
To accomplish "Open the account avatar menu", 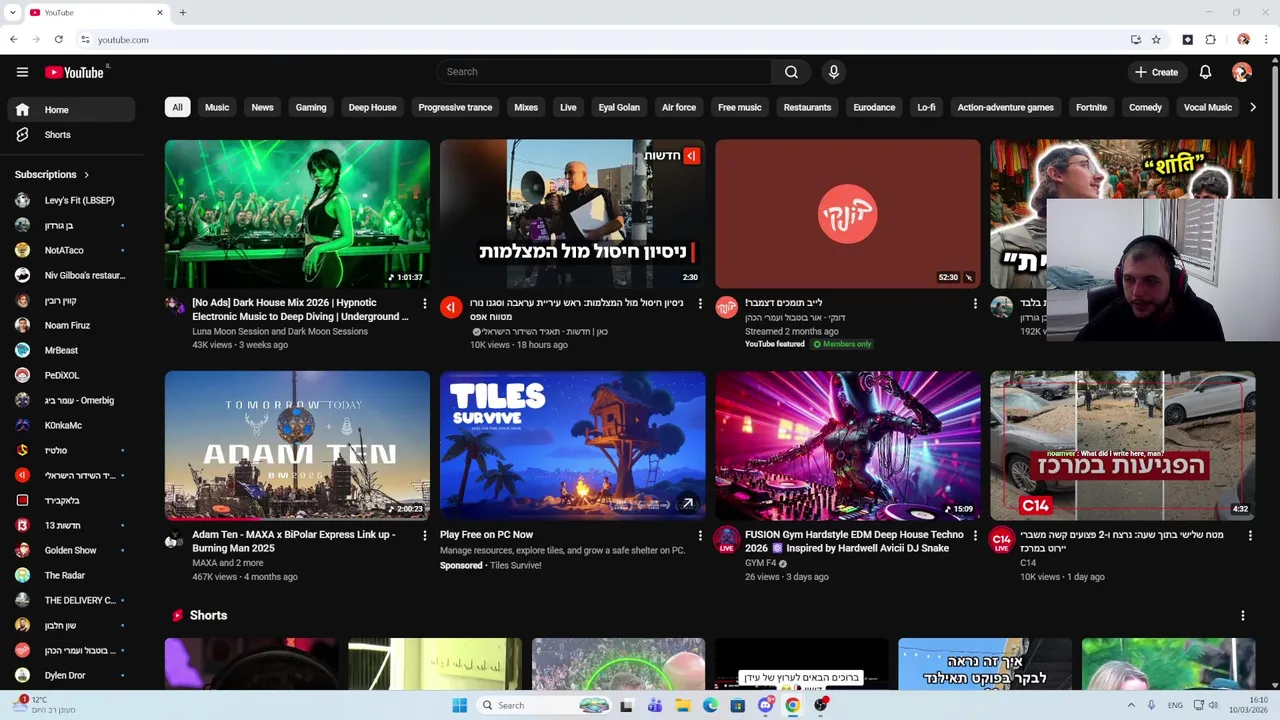I will pyautogui.click(x=1242, y=72).
